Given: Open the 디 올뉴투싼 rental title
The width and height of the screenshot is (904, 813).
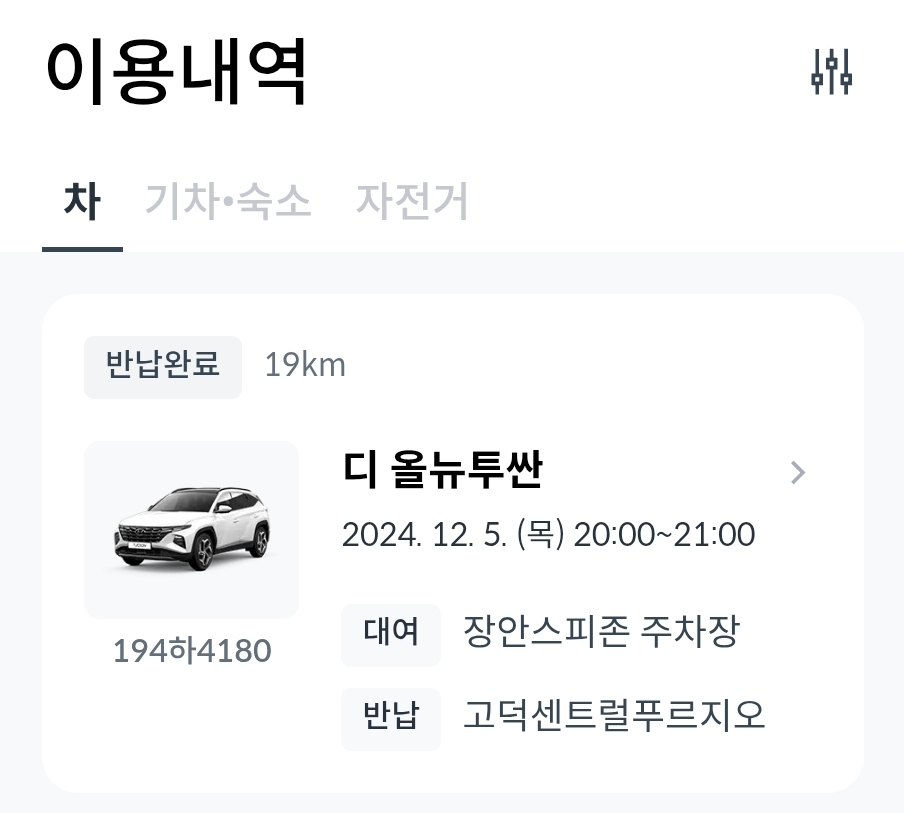Looking at the screenshot, I should coord(442,470).
